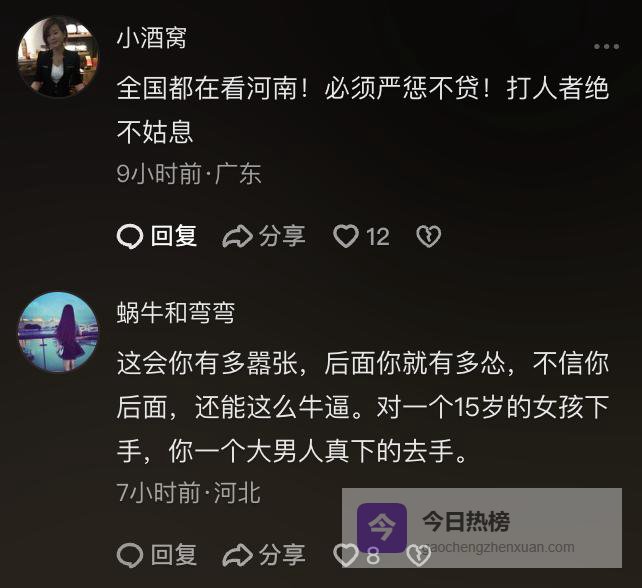Click 分享 text under the first comment

[282, 236]
